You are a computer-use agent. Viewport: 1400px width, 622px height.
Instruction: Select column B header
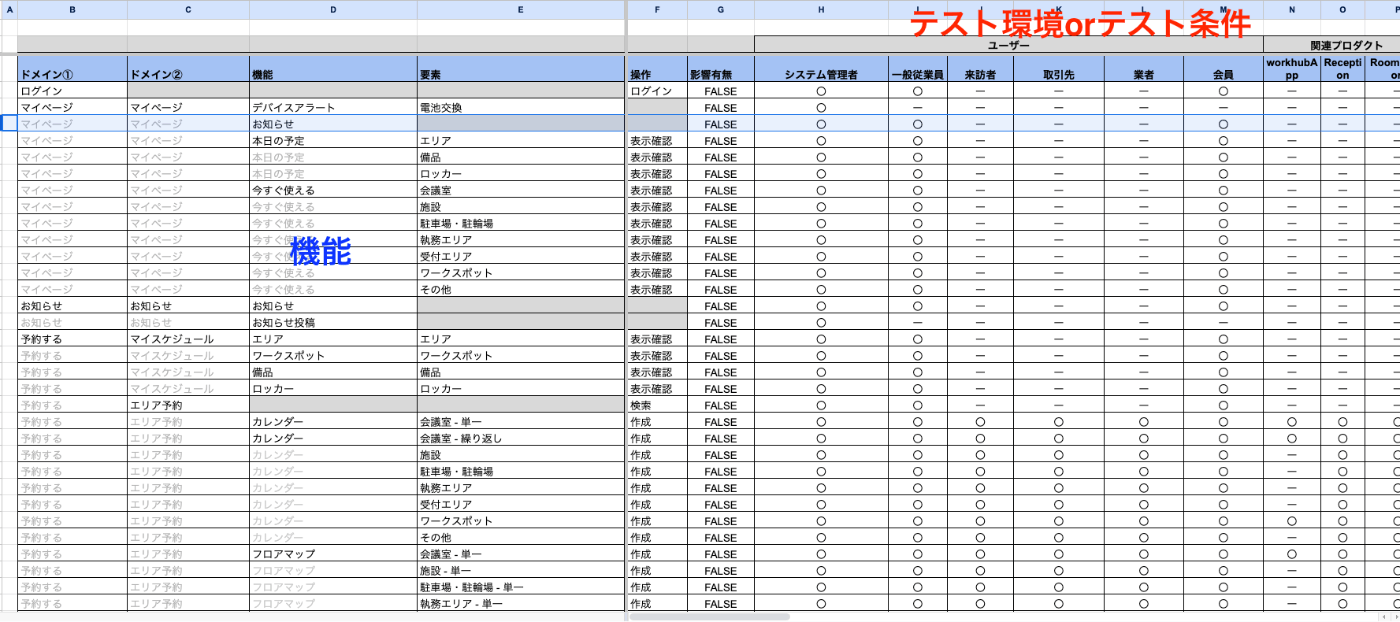click(x=72, y=9)
